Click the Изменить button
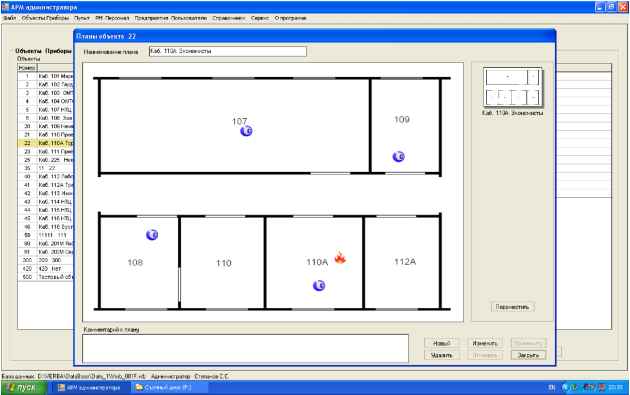 [485, 343]
